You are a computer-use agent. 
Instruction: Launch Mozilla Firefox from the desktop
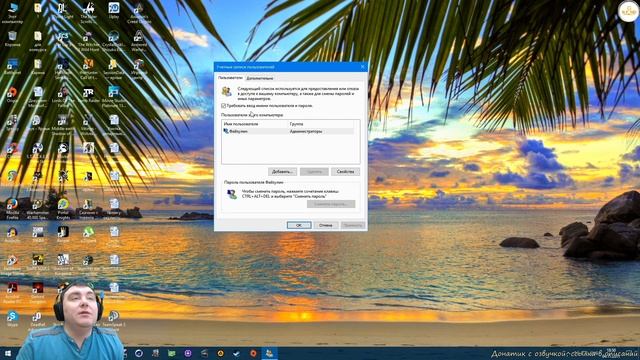(12, 208)
